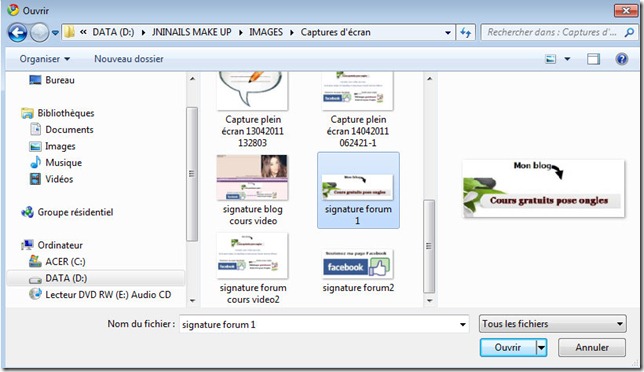The height and width of the screenshot is (372, 644).
Task: Click the file list vertical scrollbar thumb
Action: [x=429, y=246]
